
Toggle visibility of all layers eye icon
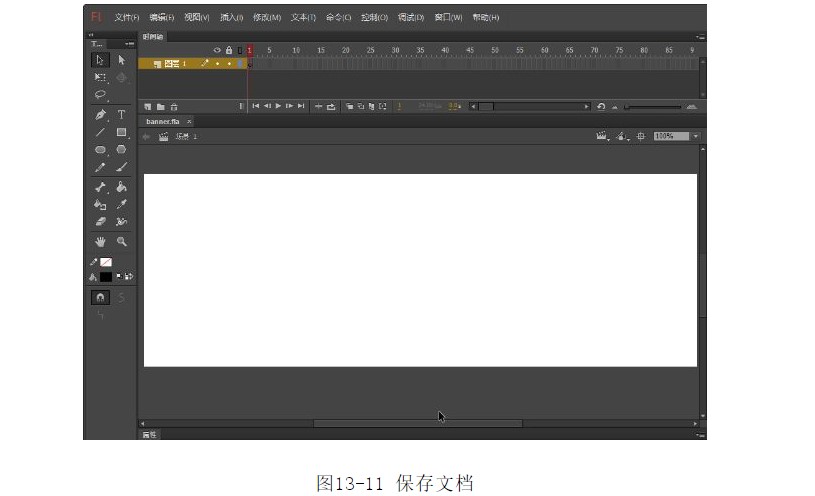point(217,50)
